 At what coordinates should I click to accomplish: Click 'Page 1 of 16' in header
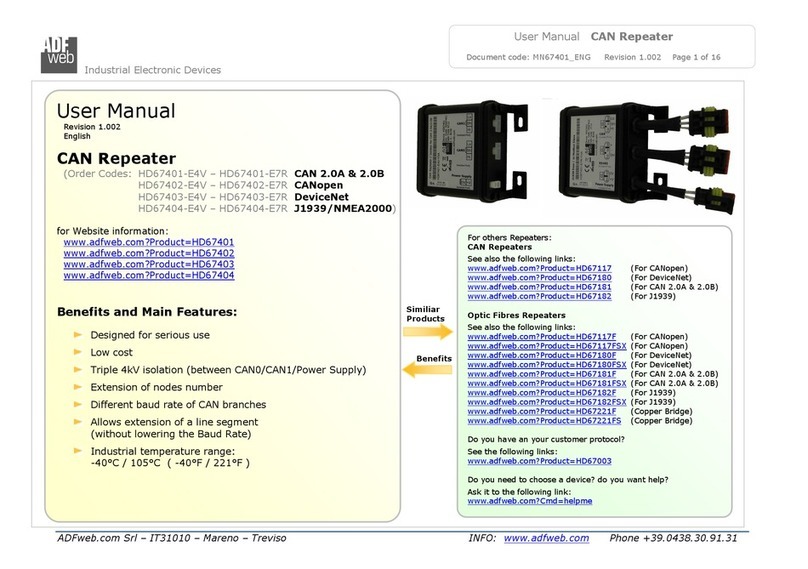click(x=696, y=57)
